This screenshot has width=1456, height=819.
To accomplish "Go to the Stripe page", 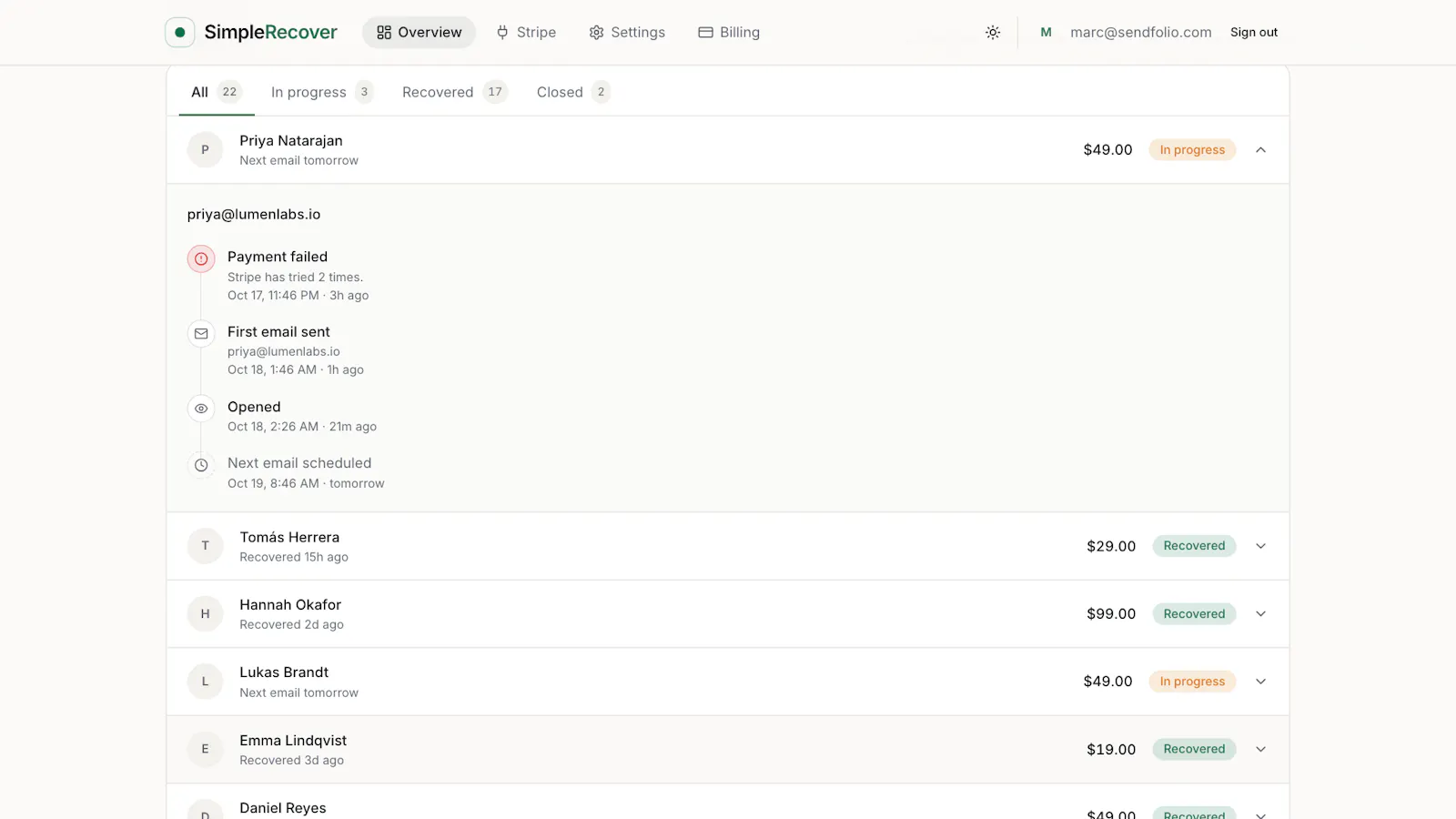I will pos(526,33).
